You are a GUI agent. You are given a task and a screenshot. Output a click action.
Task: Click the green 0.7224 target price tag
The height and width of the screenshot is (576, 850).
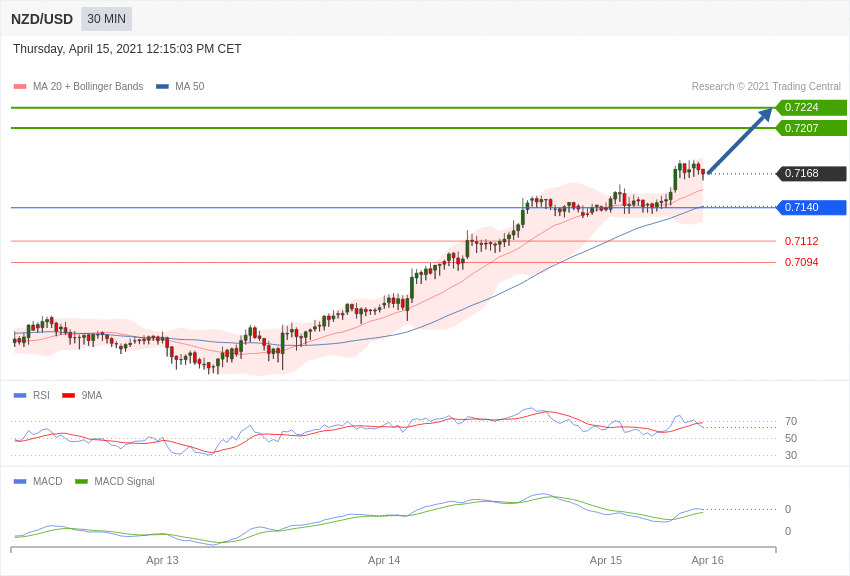[811, 108]
